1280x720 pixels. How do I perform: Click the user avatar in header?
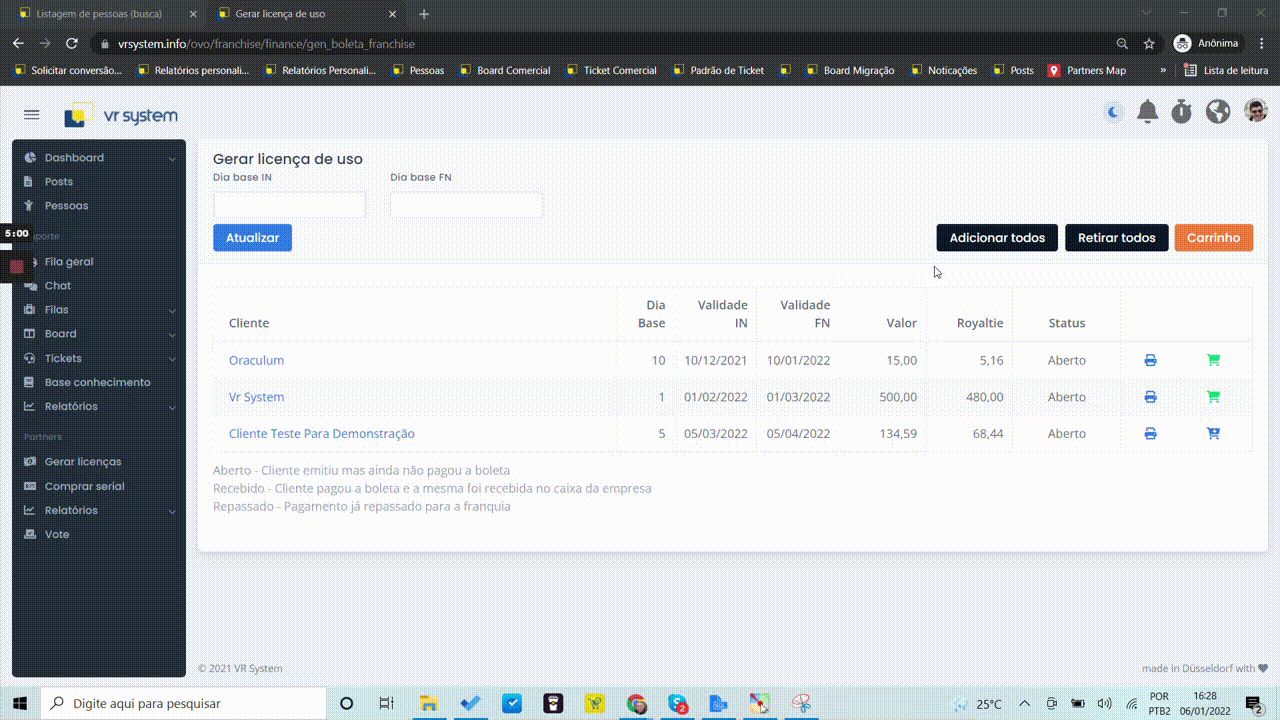(x=1255, y=111)
